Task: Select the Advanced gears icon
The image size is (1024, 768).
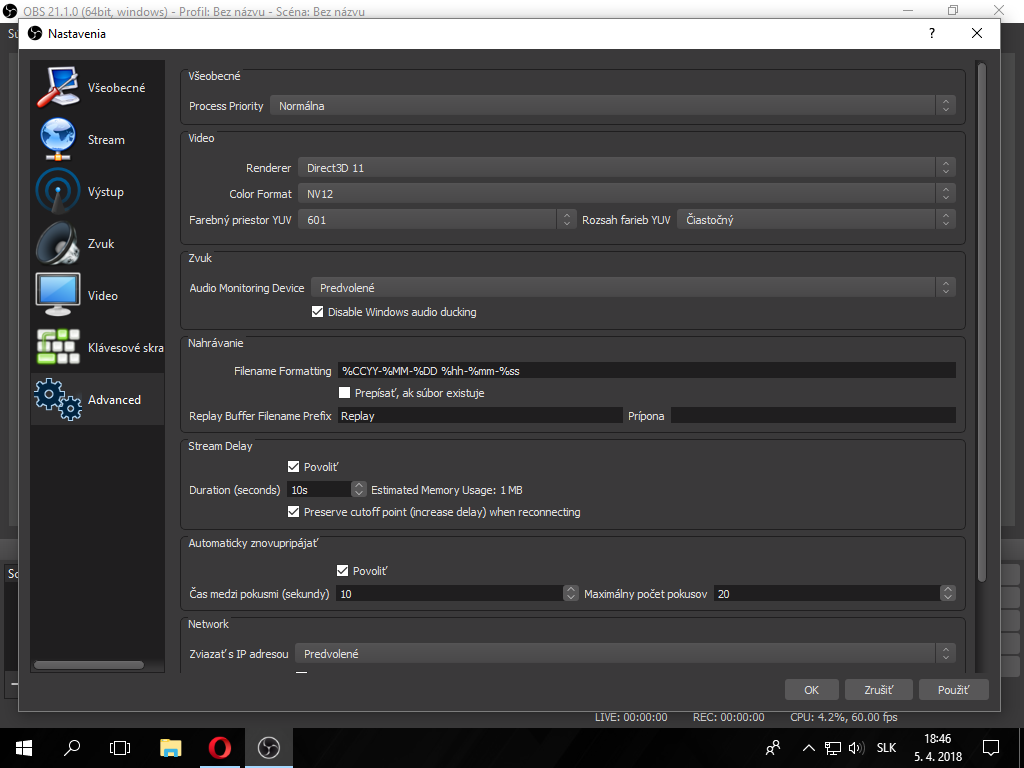Action: [x=58, y=399]
